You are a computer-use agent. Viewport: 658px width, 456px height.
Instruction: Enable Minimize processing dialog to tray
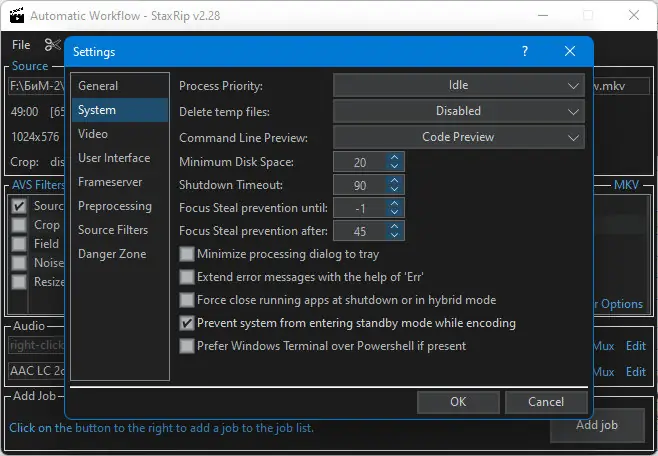(186, 255)
